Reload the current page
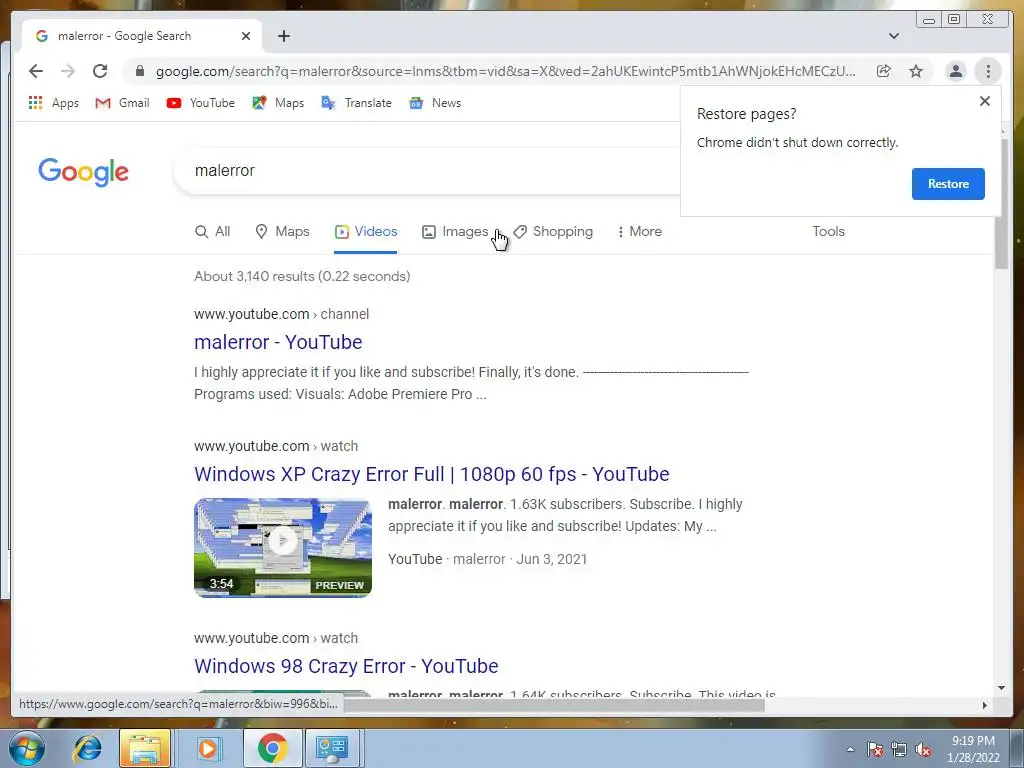The height and width of the screenshot is (768, 1024). (100, 71)
